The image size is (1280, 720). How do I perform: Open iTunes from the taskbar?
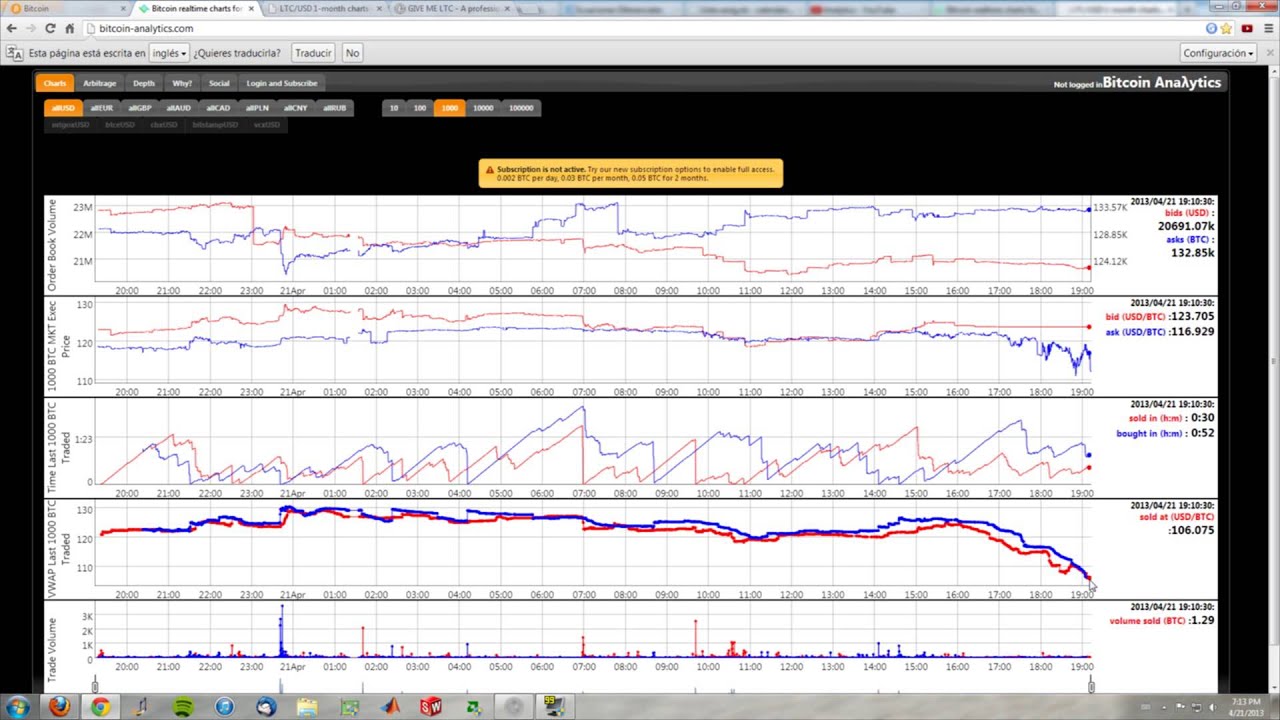point(224,707)
